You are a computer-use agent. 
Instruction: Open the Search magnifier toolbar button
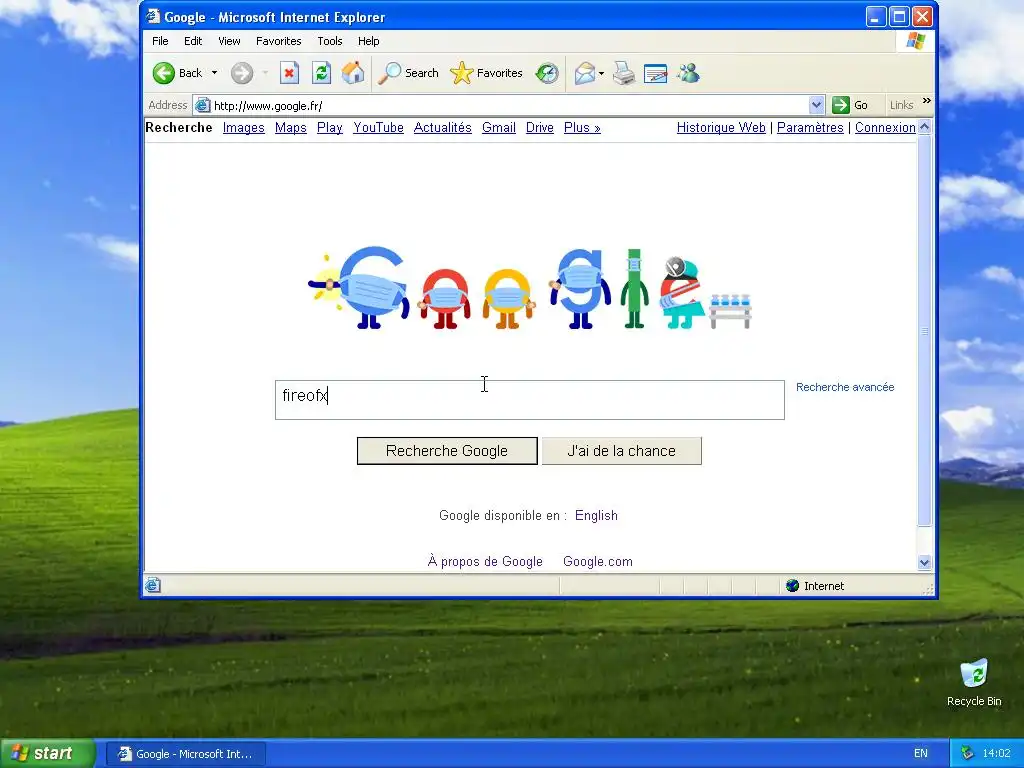point(408,73)
